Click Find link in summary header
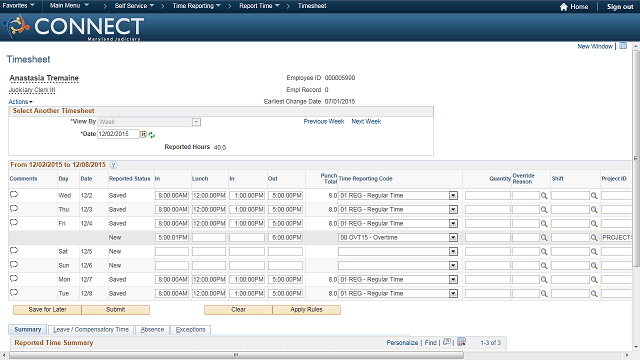Viewport: 640px width, 360px height. coord(431,342)
